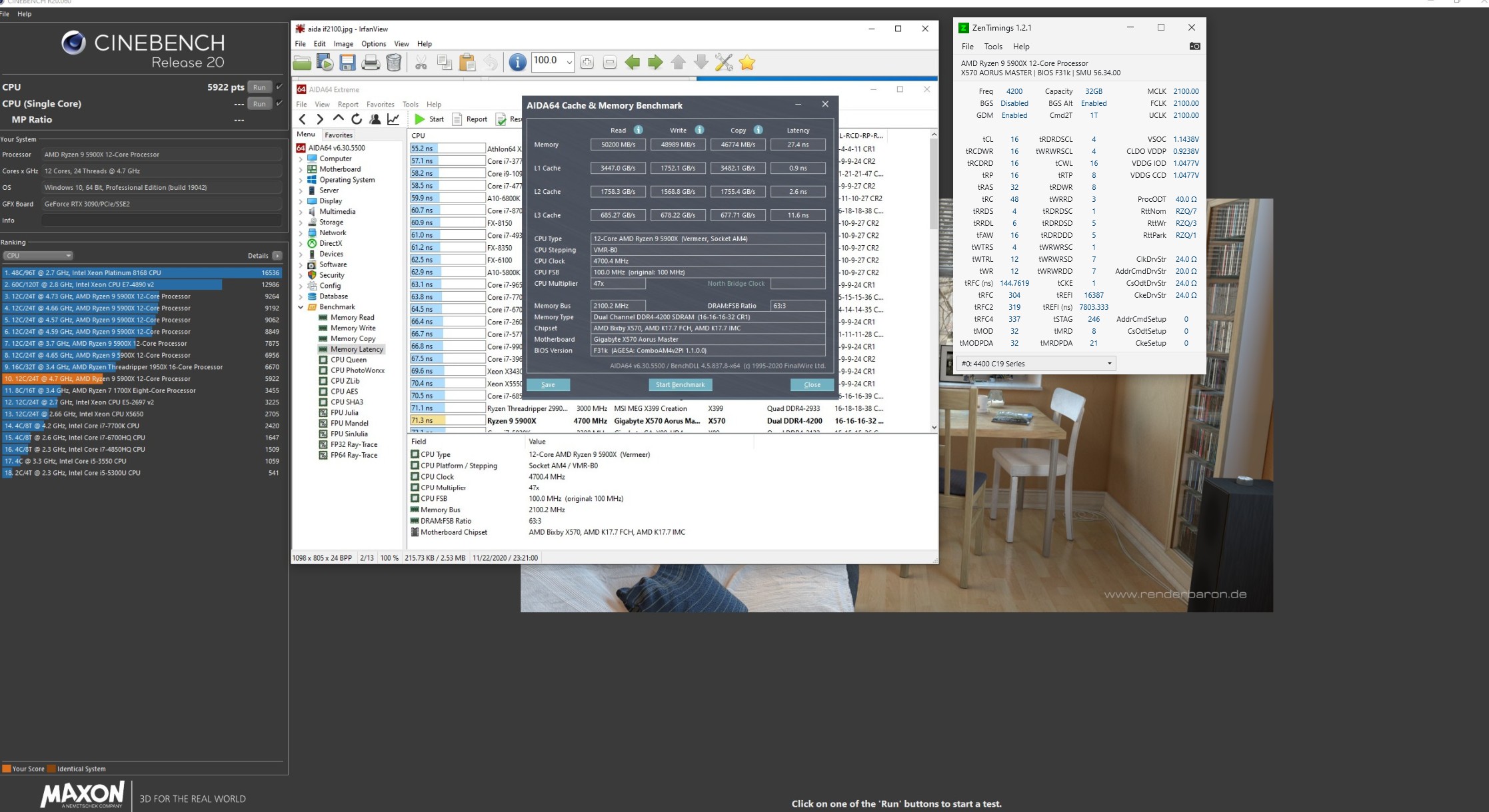The height and width of the screenshot is (812, 1489).
Task: Click the IrfanView slideshow icon
Action: [325, 63]
